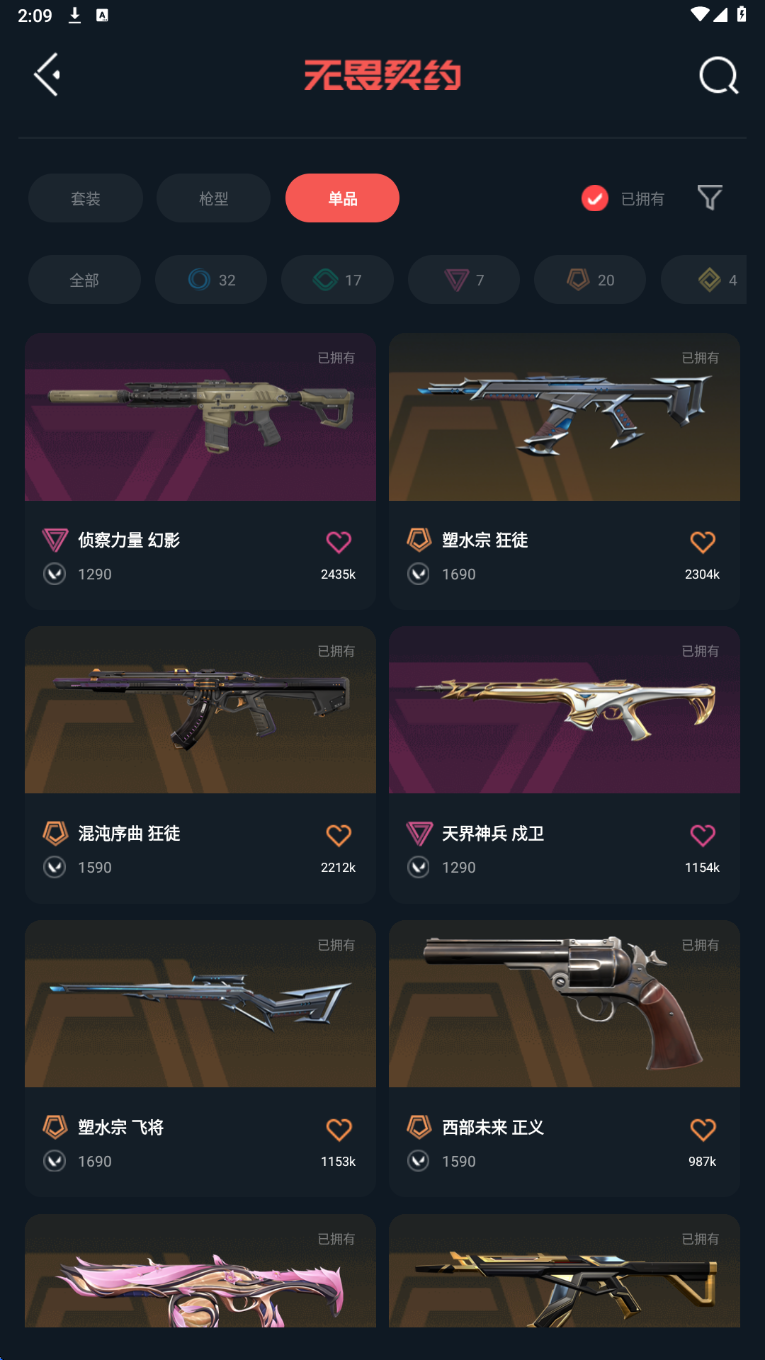Viewport: 765px width, 1360px height.
Task: Filter by green diamond tier 17
Action: tap(337, 280)
